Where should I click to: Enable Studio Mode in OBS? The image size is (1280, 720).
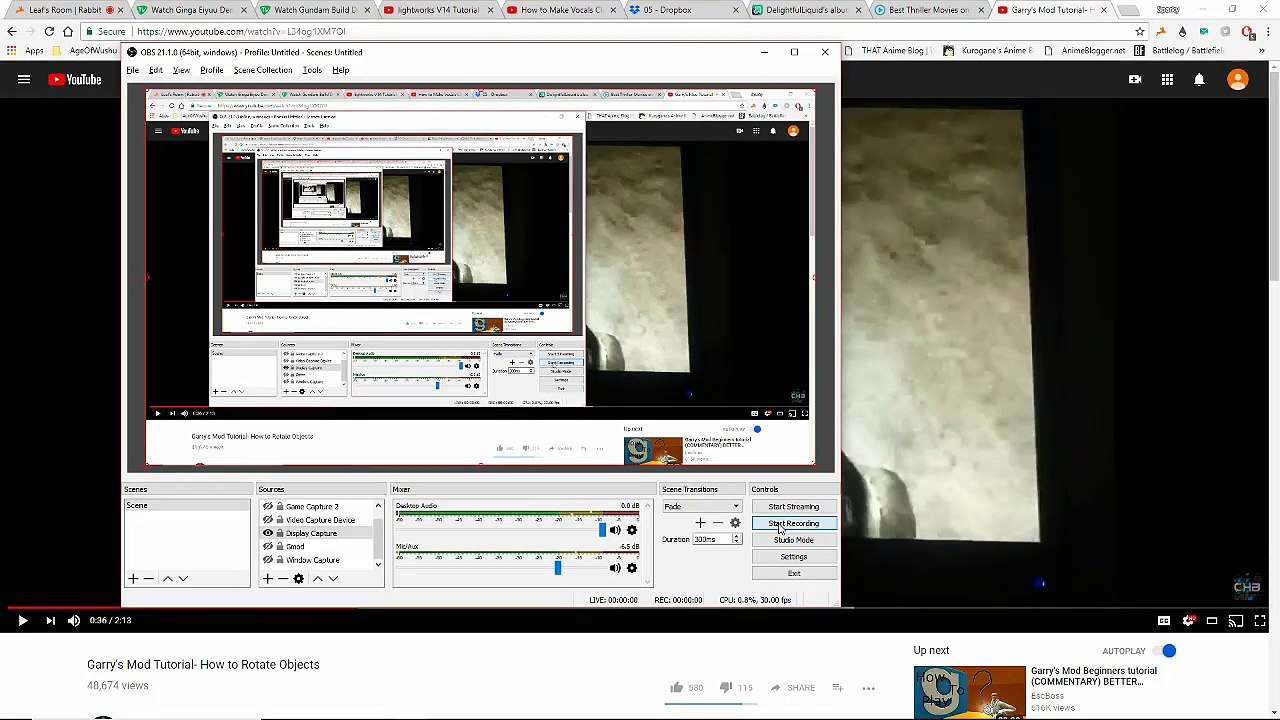point(794,540)
